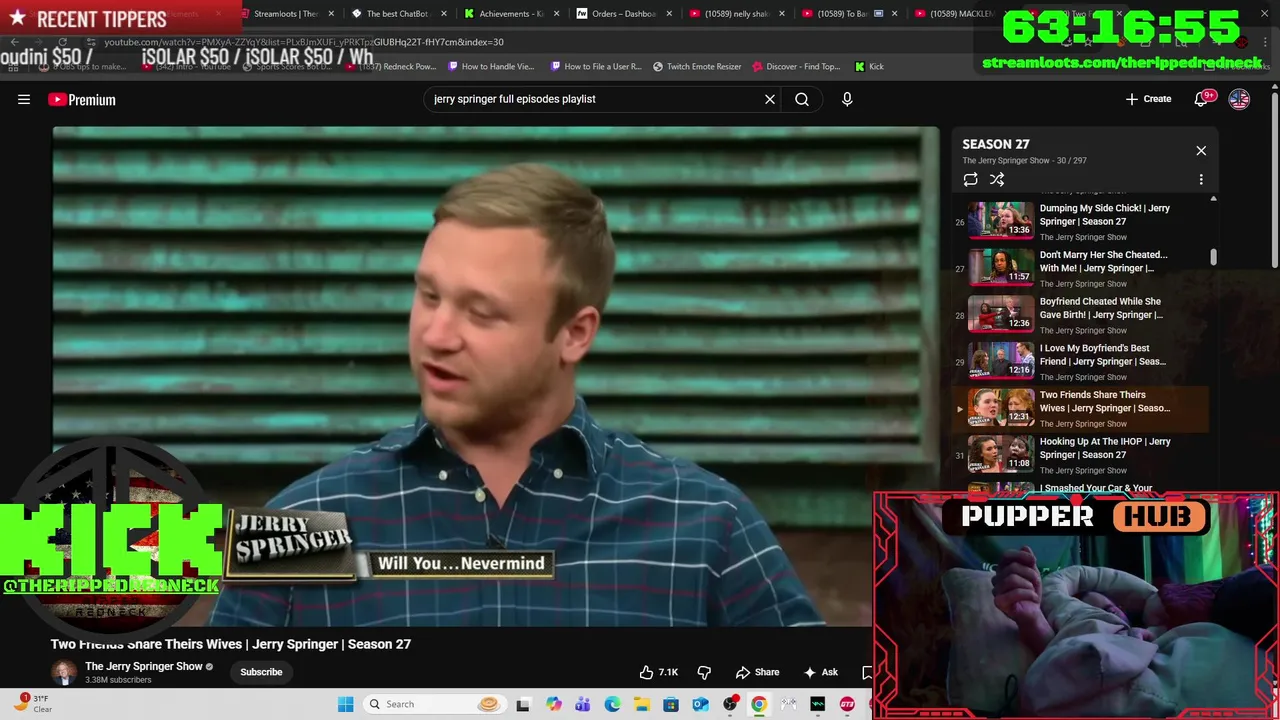This screenshot has height=720, width=1280.
Task: Open the Windows Start menu
Action: point(345,704)
